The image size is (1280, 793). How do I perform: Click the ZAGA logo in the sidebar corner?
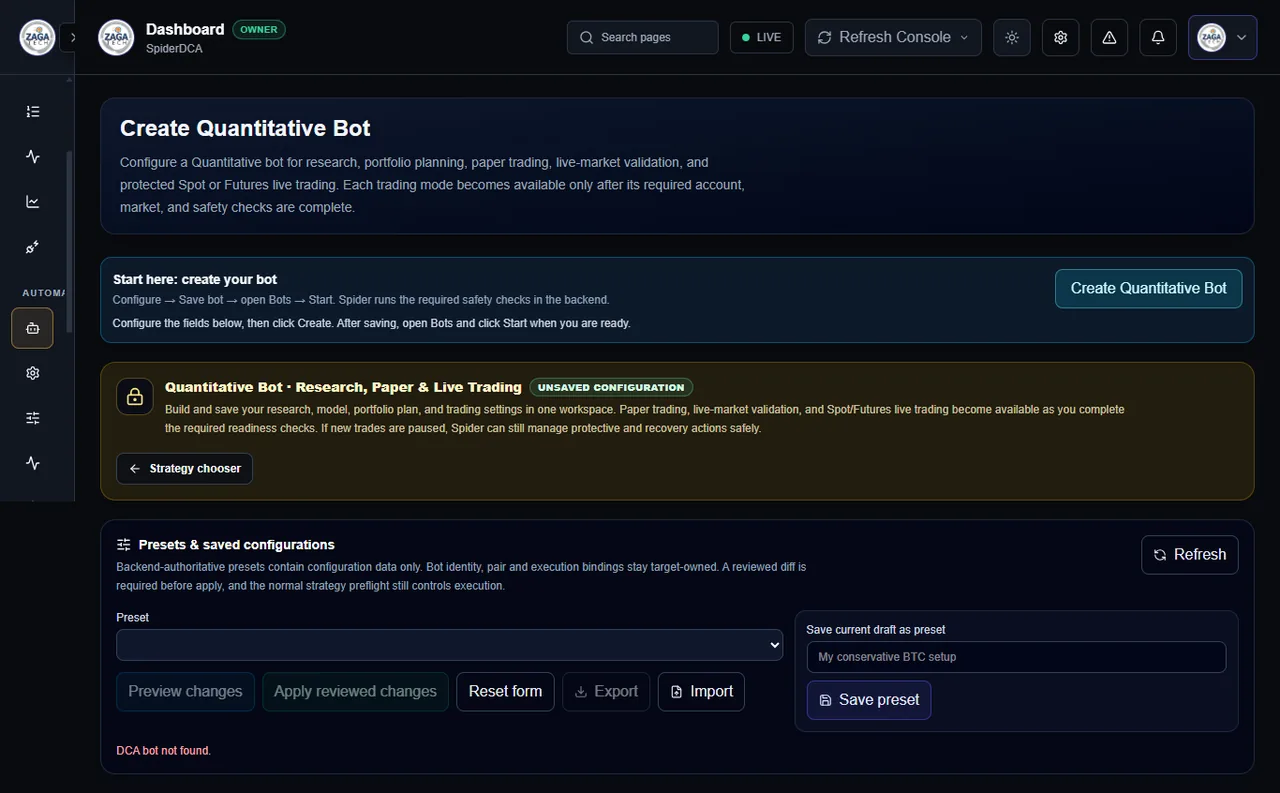click(x=37, y=37)
